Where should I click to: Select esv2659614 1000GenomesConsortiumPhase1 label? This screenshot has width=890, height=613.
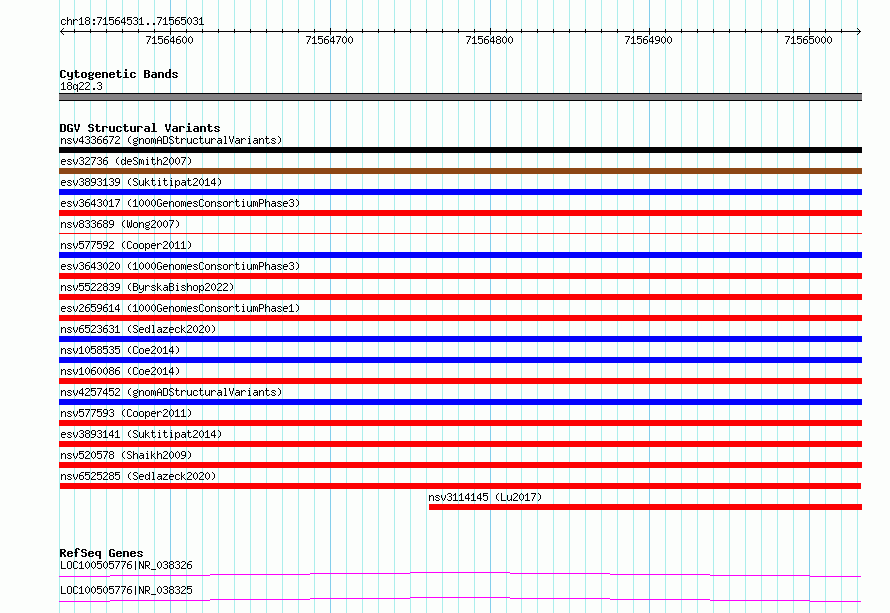[x=180, y=308]
